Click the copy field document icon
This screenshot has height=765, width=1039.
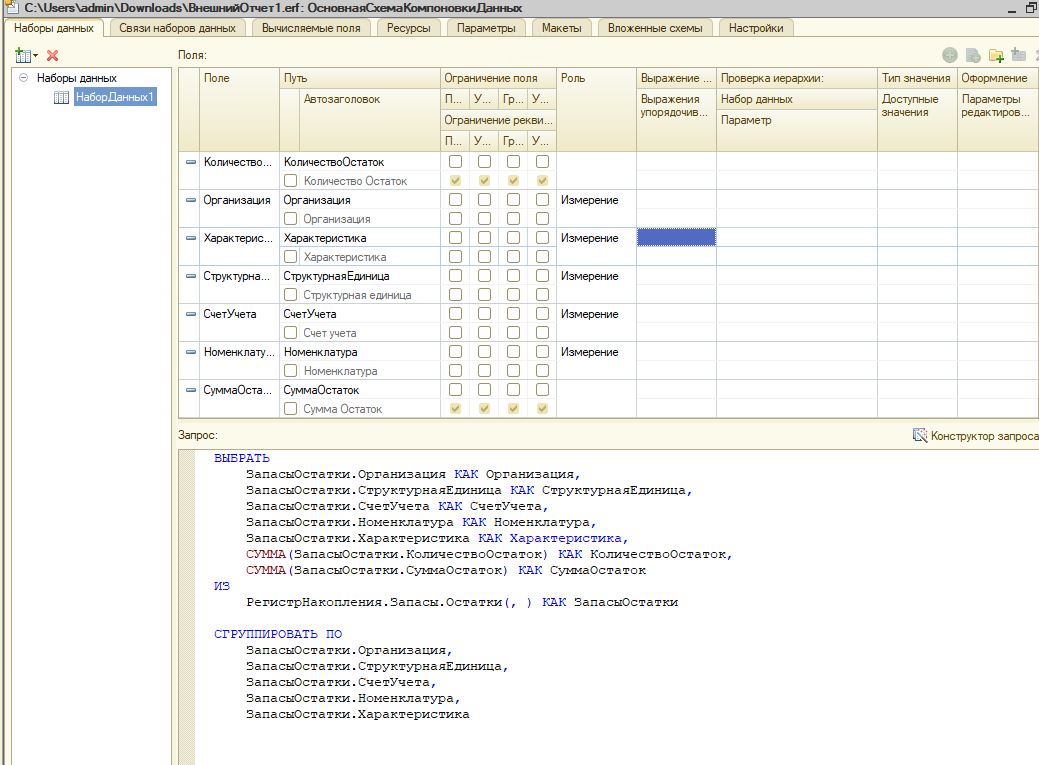pyautogui.click(x=973, y=55)
